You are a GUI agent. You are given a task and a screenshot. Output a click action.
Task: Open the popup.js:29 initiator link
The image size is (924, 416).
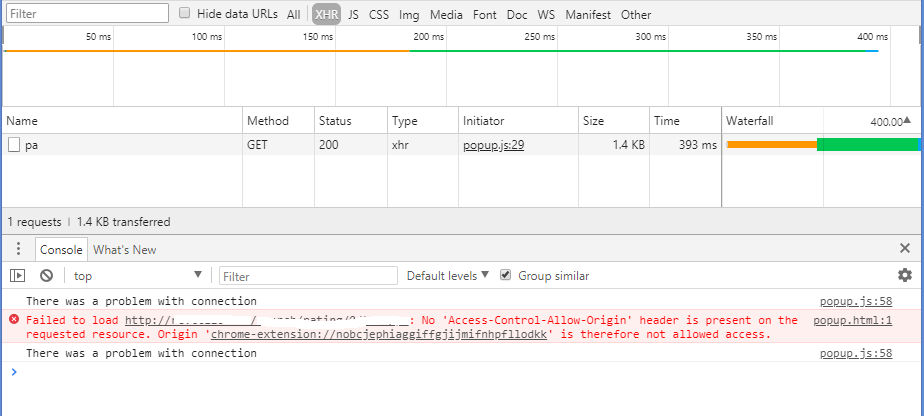(494, 145)
